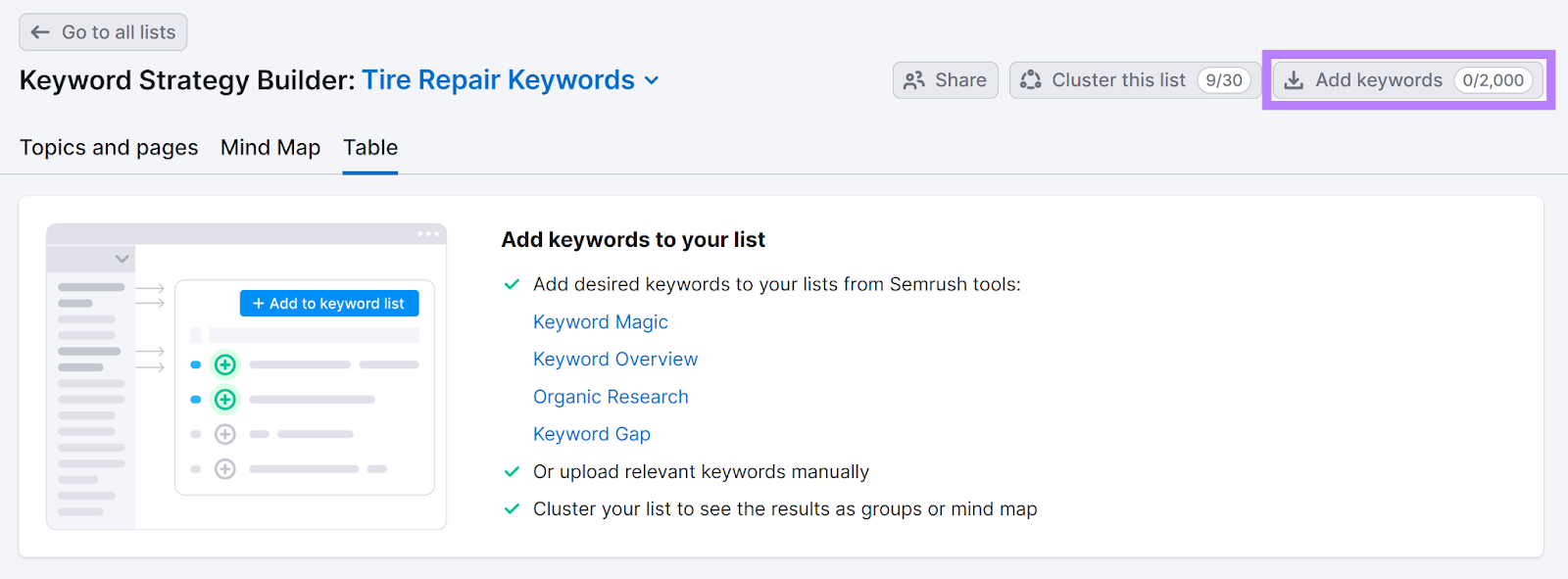
Task: Open the Keyword Magic link
Action: click(600, 322)
